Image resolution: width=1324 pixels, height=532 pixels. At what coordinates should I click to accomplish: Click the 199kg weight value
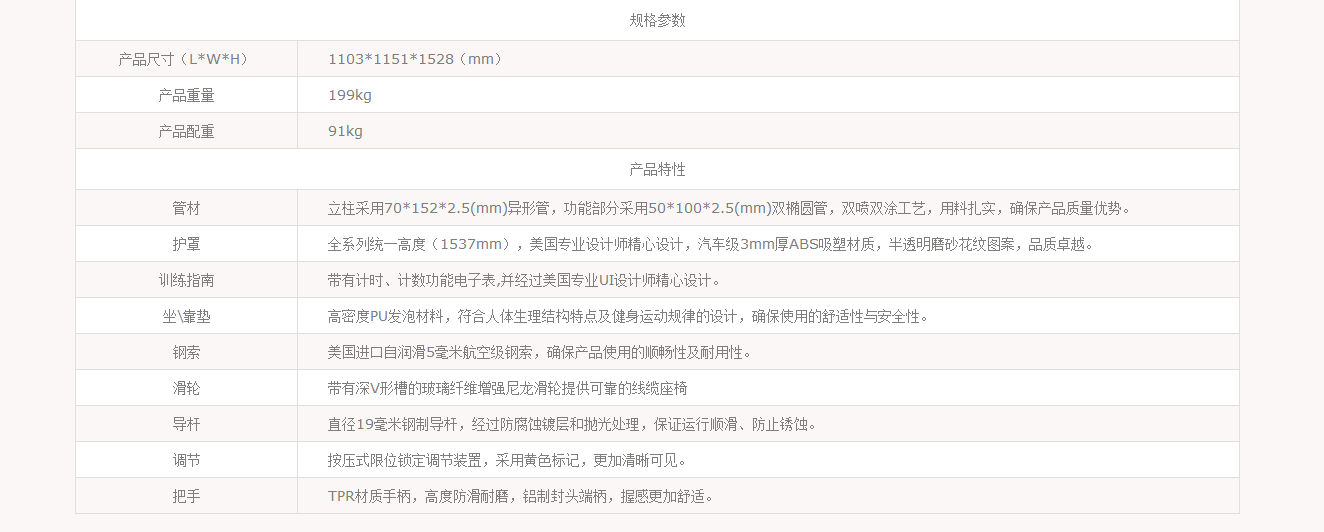click(350, 95)
